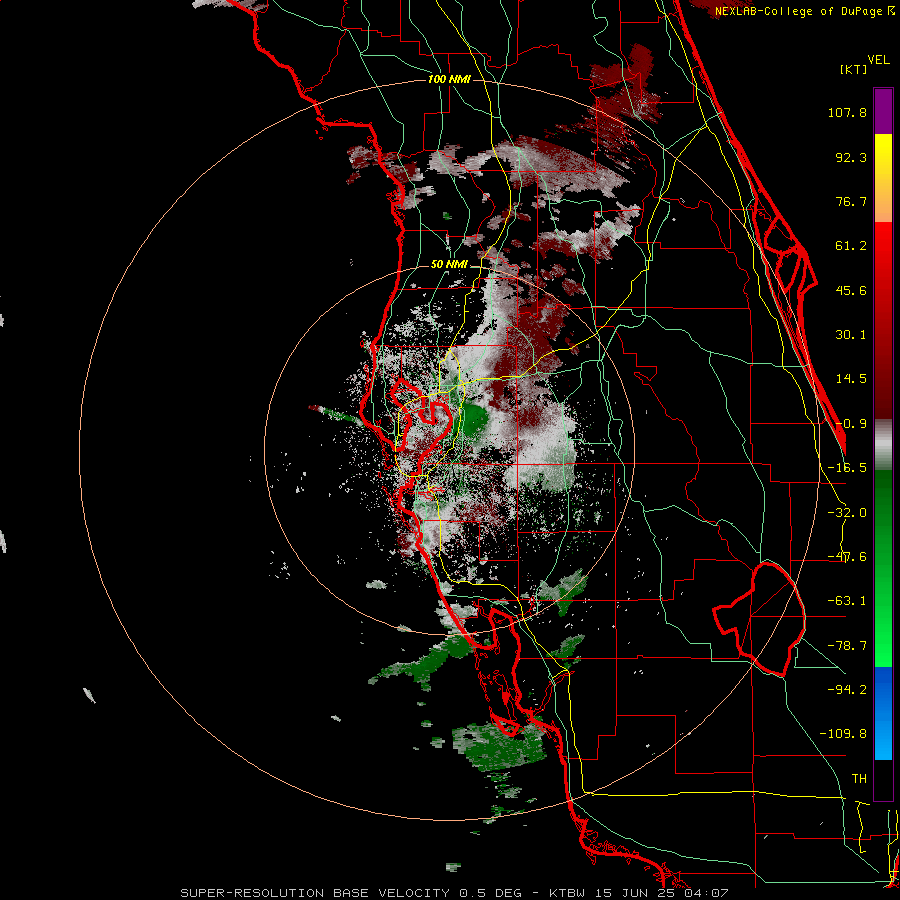Screen dimensions: 900x900
Task: Select the -0.9 velocity scale value
Action: tap(851, 424)
